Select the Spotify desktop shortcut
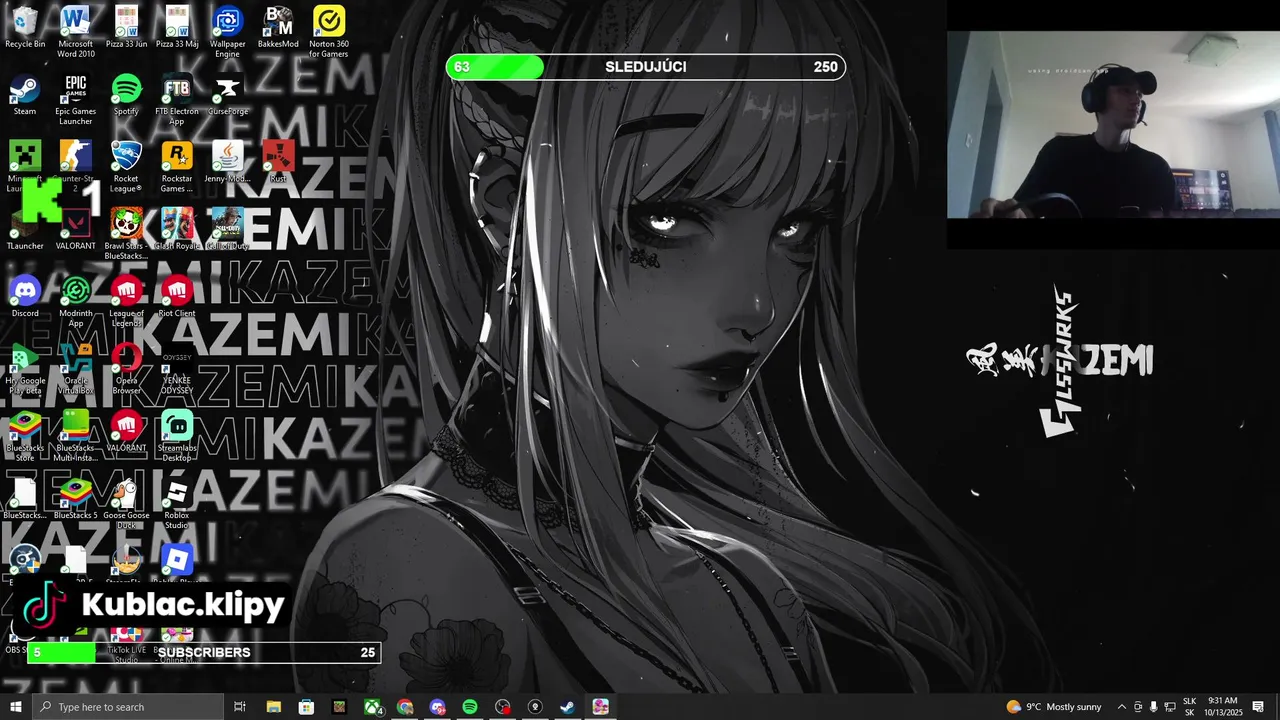Image resolution: width=1280 pixels, height=720 pixels. [x=126, y=95]
